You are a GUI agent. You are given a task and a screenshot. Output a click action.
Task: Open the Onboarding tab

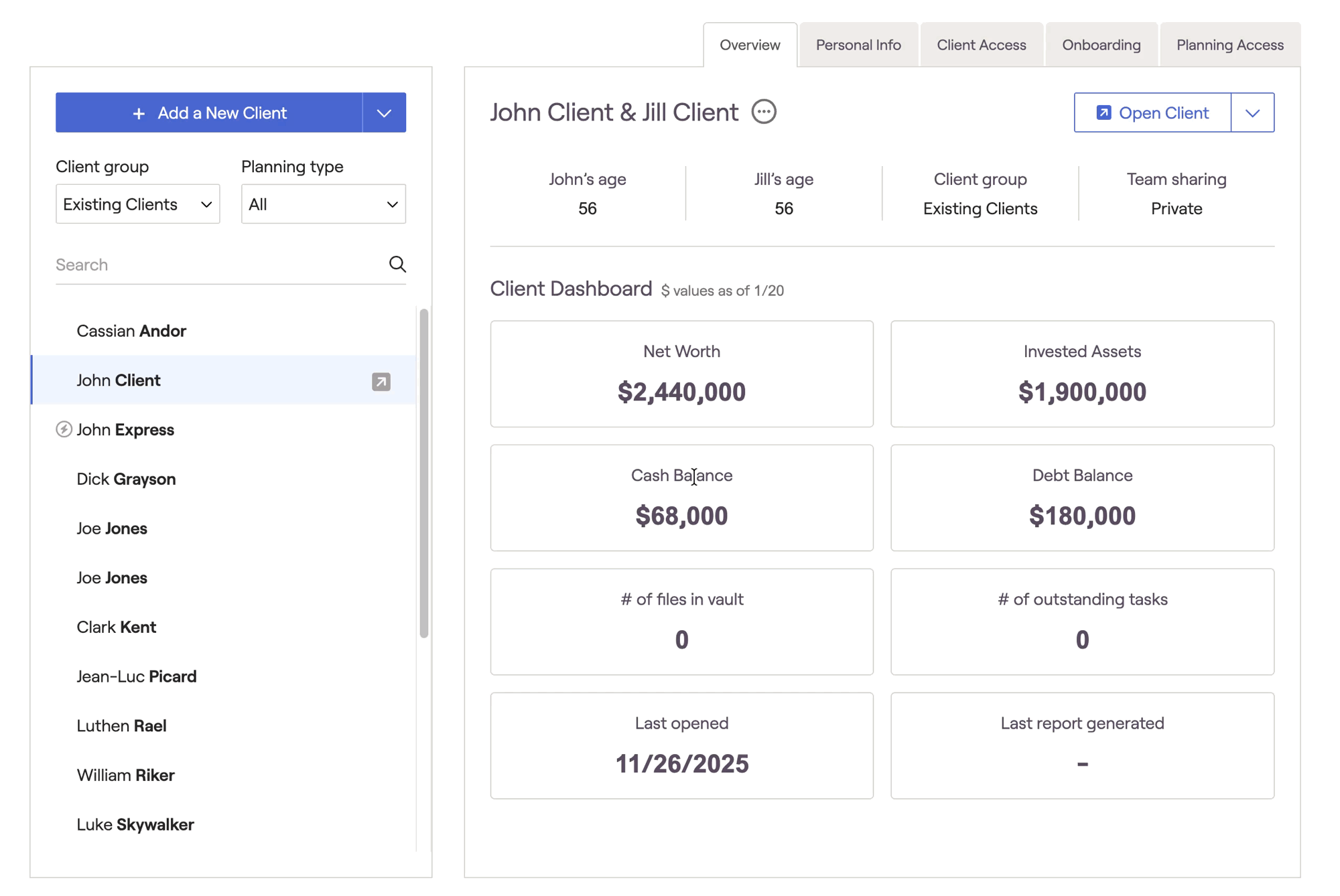[1101, 45]
